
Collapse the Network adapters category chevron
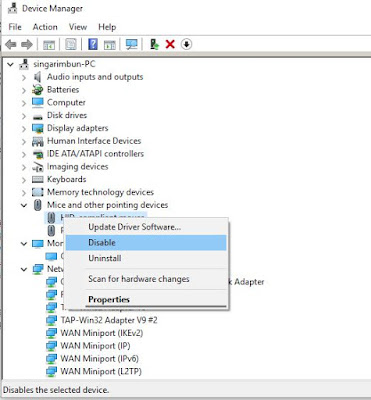[24, 269]
